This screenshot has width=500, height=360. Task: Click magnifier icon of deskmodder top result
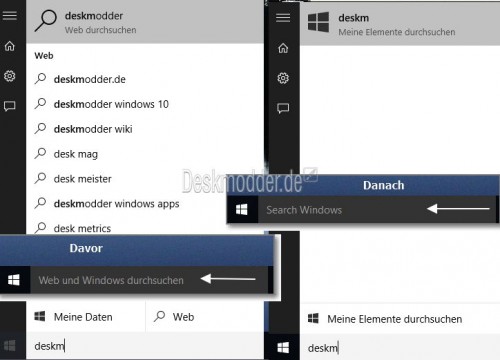(46, 21)
